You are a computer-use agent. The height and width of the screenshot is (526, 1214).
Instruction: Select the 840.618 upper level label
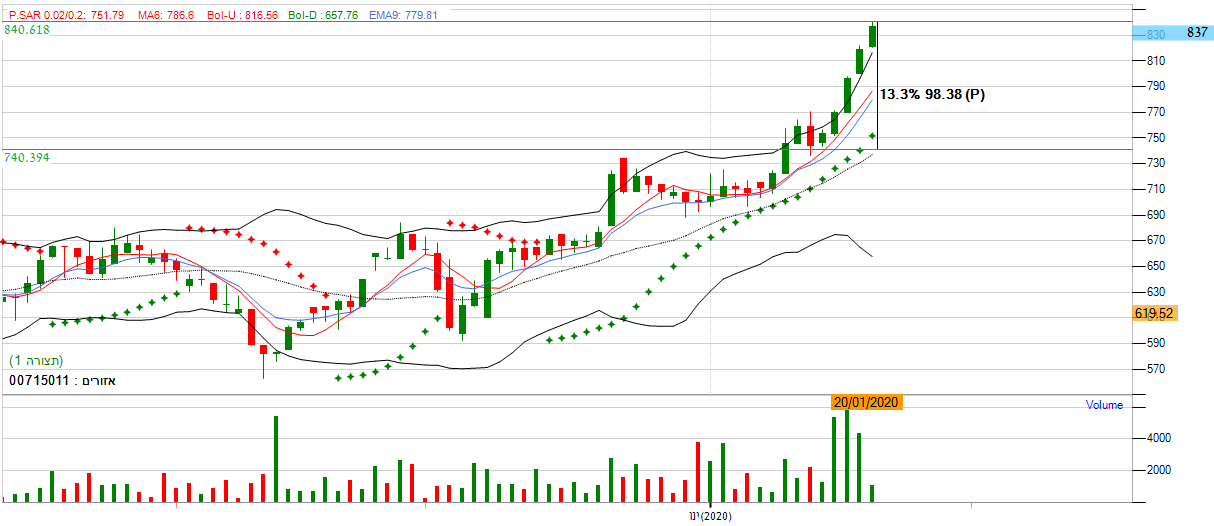click(x=26, y=31)
